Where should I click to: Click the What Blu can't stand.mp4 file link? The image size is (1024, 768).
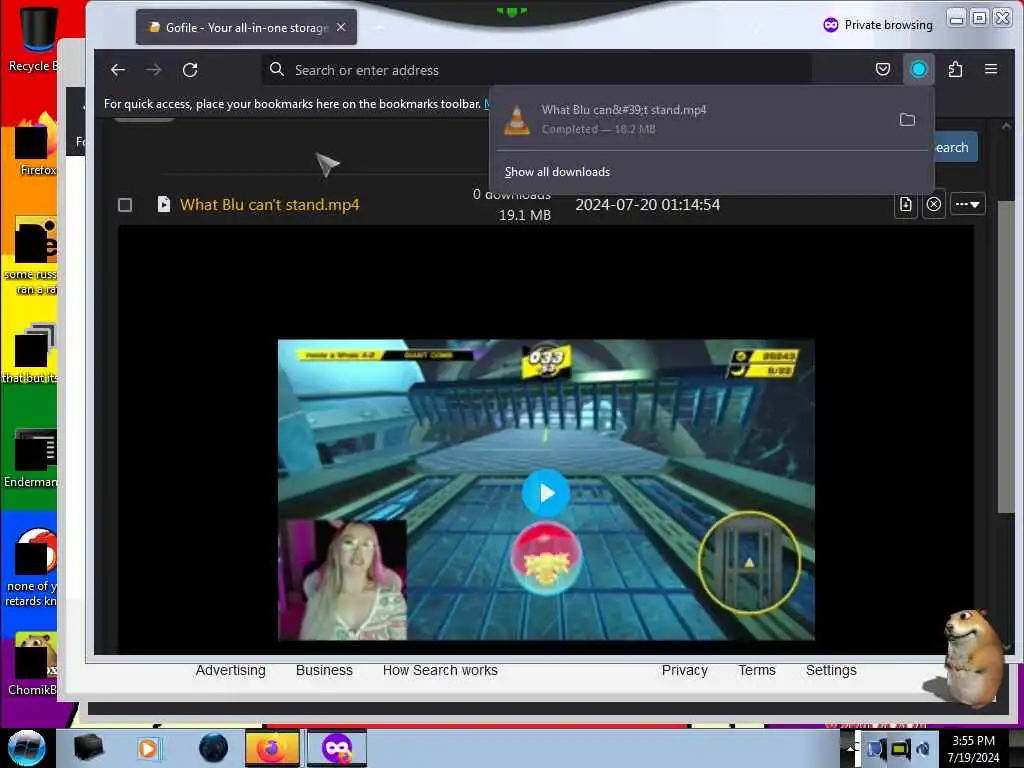point(270,204)
